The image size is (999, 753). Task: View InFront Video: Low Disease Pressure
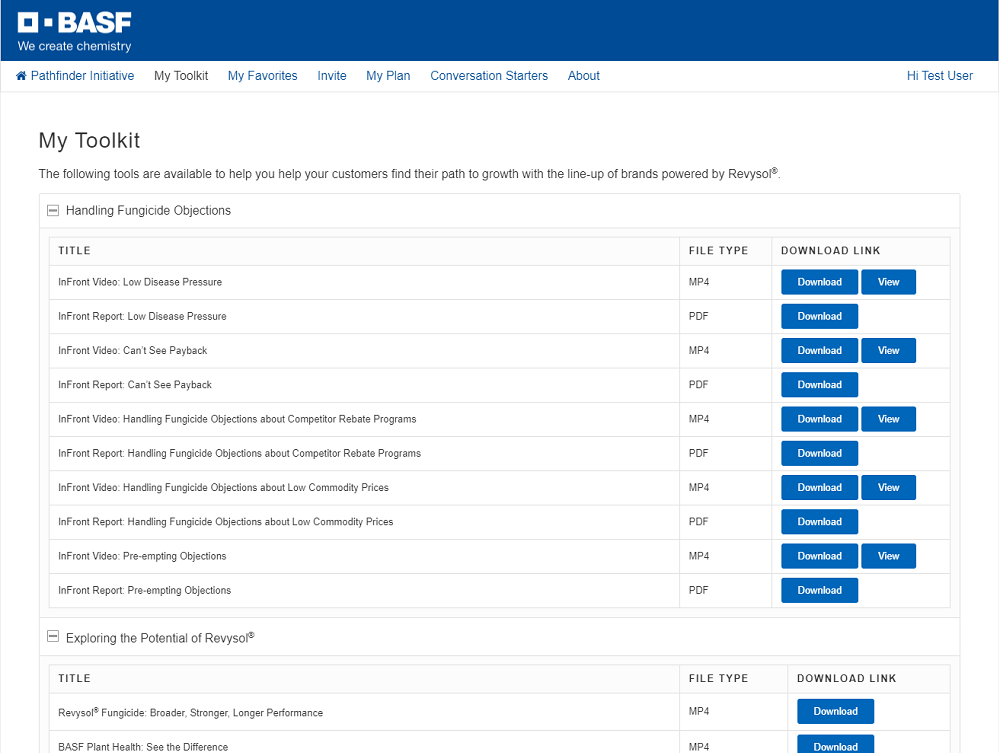(888, 282)
